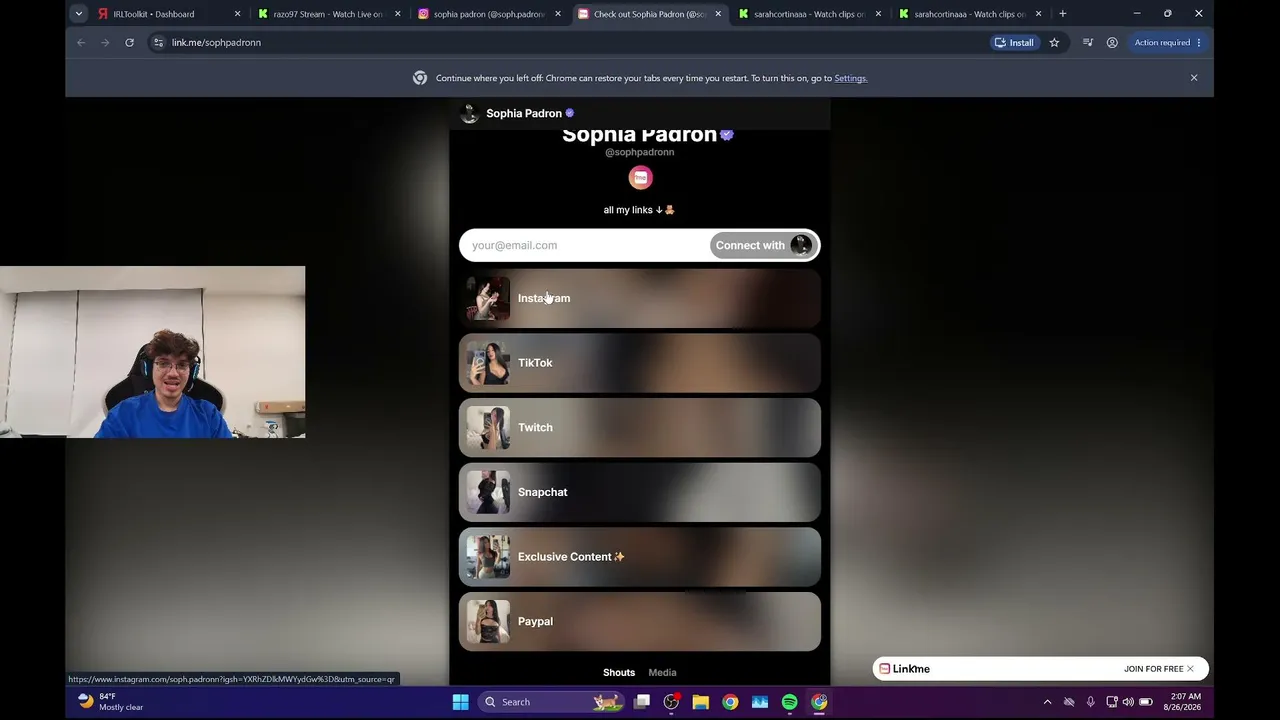Image resolution: width=1280 pixels, height=720 pixels.
Task: Open the Photos app on the taskbar
Action: point(760,702)
